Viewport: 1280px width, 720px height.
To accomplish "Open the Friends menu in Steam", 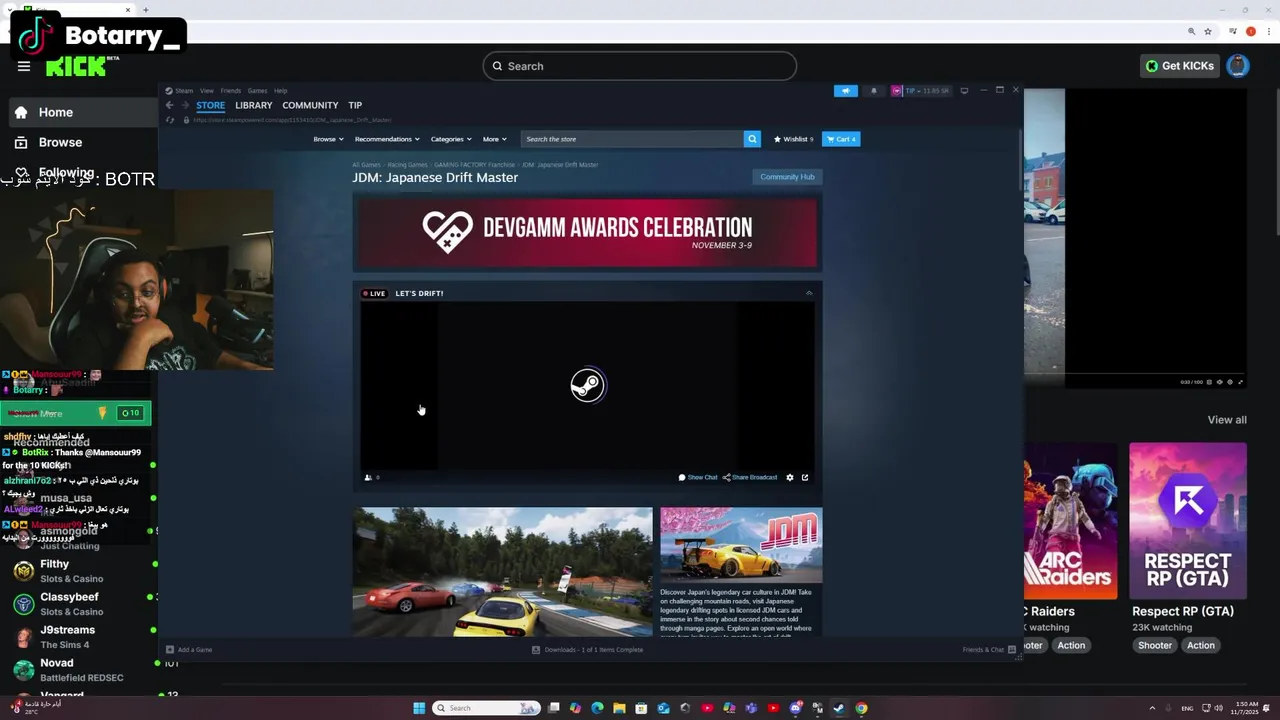I will tap(230, 91).
